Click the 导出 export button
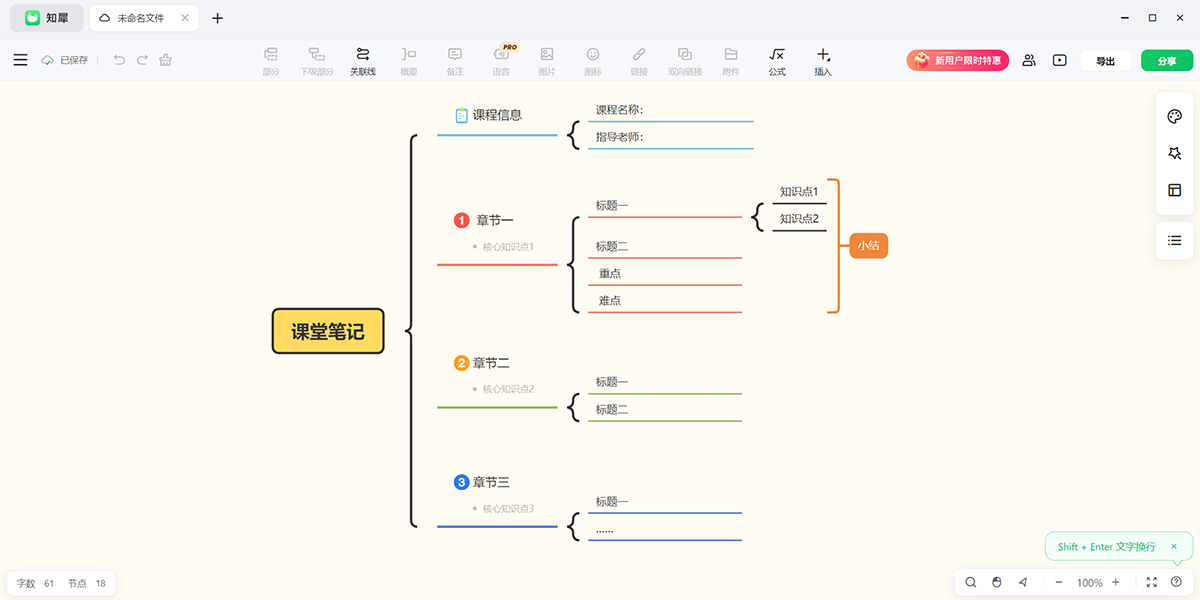The width and height of the screenshot is (1200, 600). click(x=1105, y=61)
